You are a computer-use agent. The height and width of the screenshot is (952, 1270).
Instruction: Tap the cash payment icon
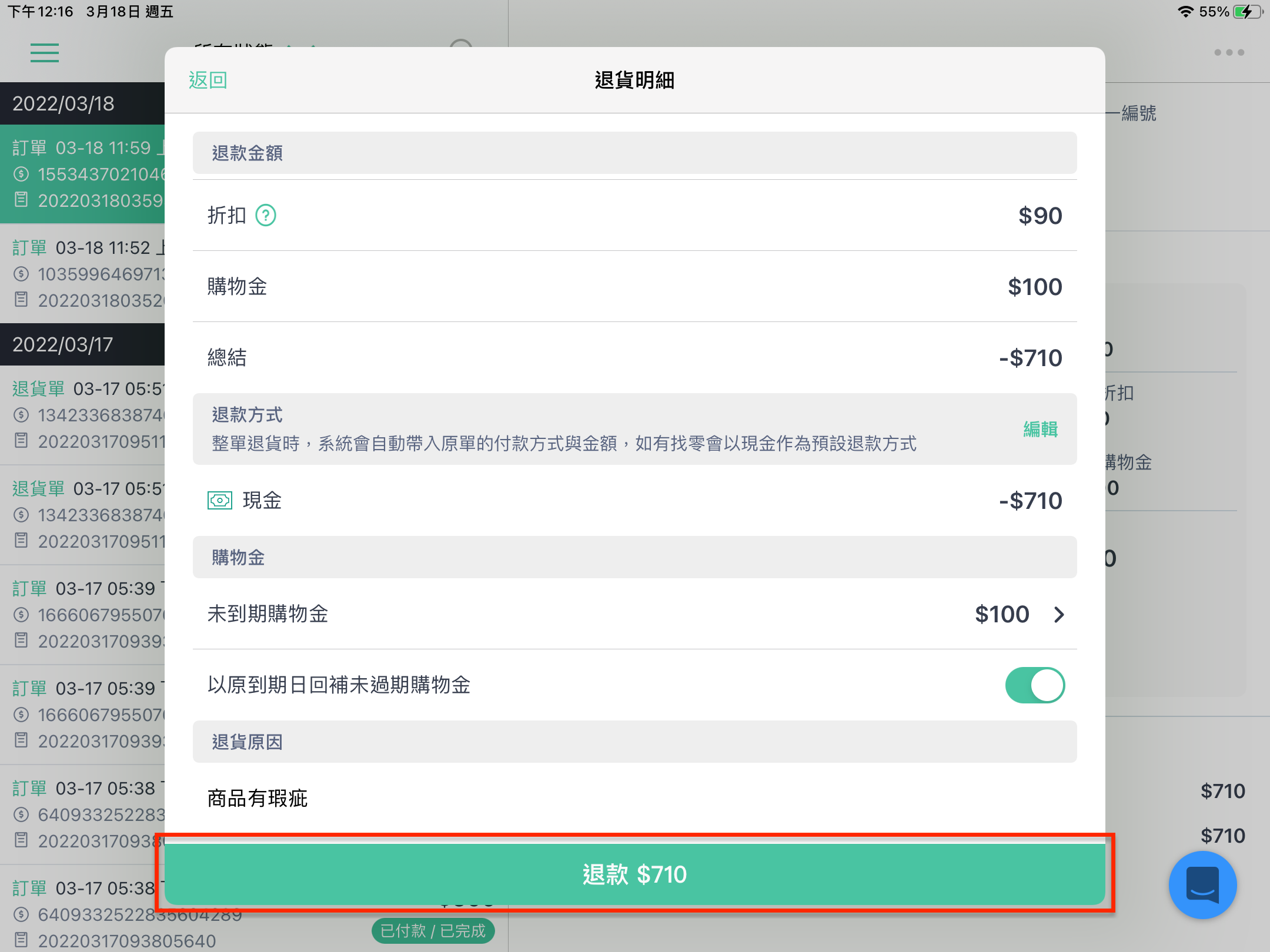(x=220, y=501)
